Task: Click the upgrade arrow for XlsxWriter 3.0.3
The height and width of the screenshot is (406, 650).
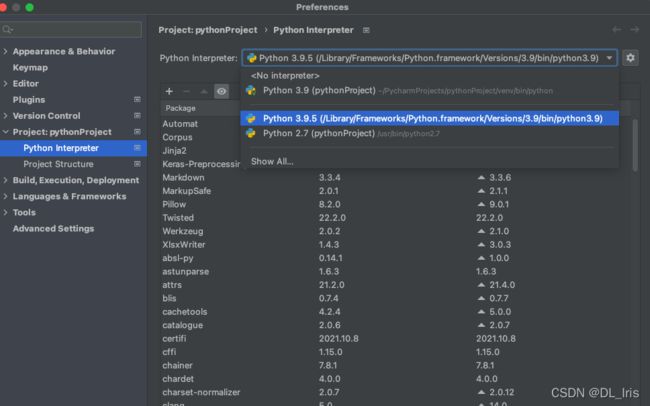Action: point(481,245)
